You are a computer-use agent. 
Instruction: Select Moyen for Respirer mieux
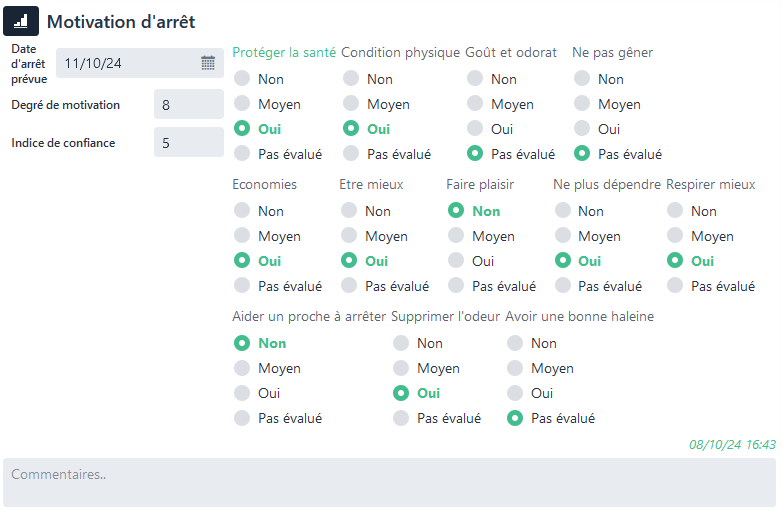[675, 236]
